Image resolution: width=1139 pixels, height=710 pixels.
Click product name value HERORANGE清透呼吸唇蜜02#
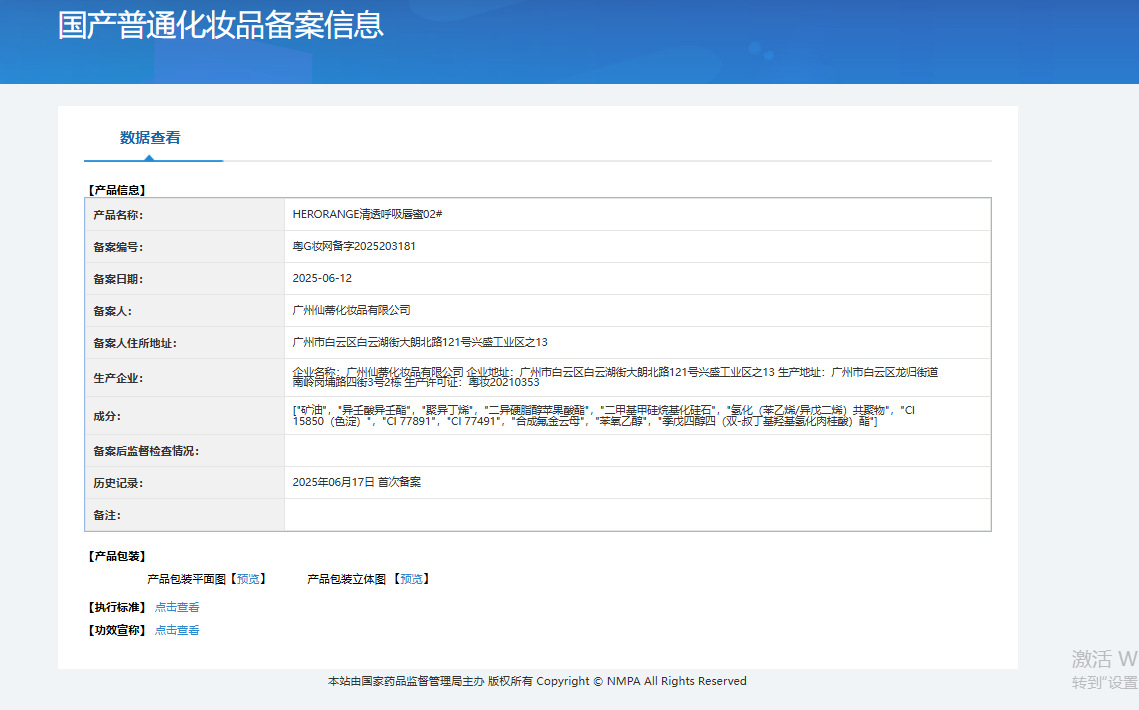click(368, 214)
